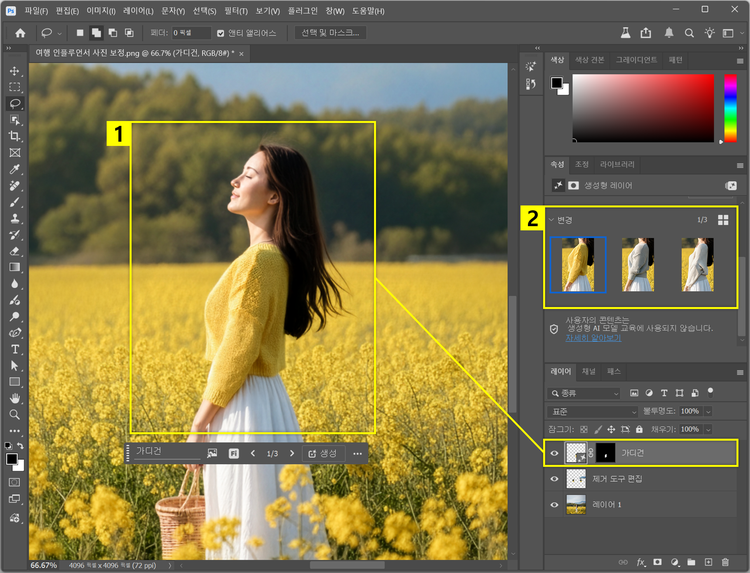Screen dimensions: 750x573
Task: Click the 선택 및 마스크 button
Action: (331, 33)
